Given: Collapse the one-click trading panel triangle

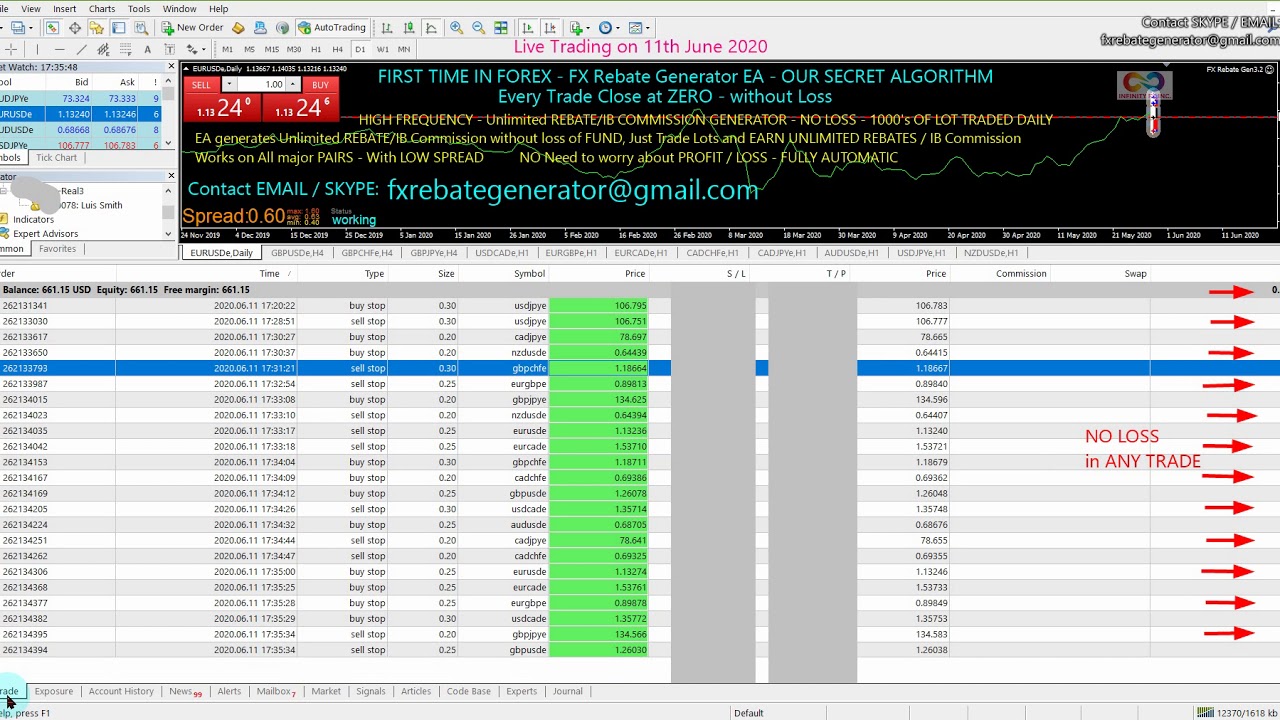Looking at the screenshot, I should click(x=186, y=69).
